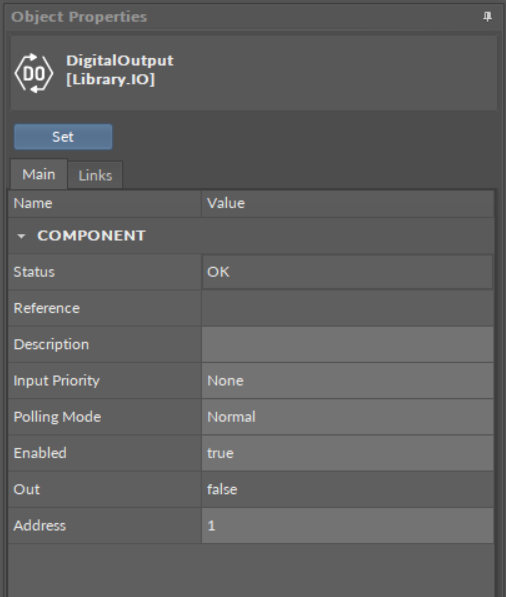
Task: Click the DigitalOutput DO component icon
Action: (34, 73)
